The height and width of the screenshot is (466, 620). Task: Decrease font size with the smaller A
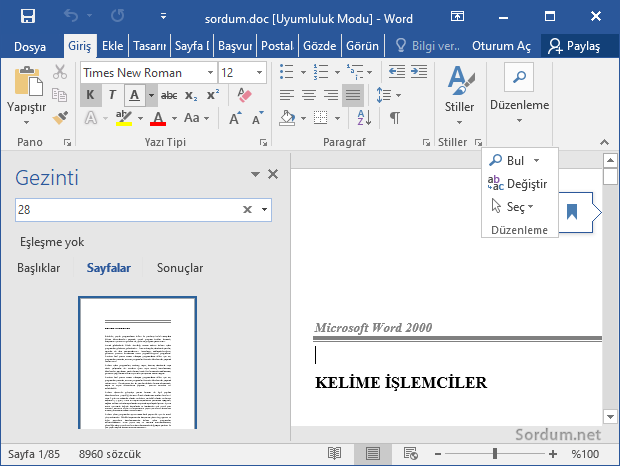pos(257,118)
